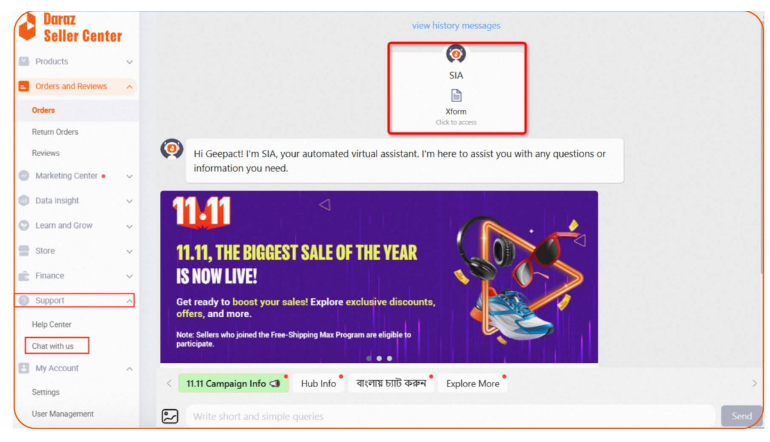This screenshot has width=770, height=442.
Task: Click the Store sidebar icon
Action: 24,250
